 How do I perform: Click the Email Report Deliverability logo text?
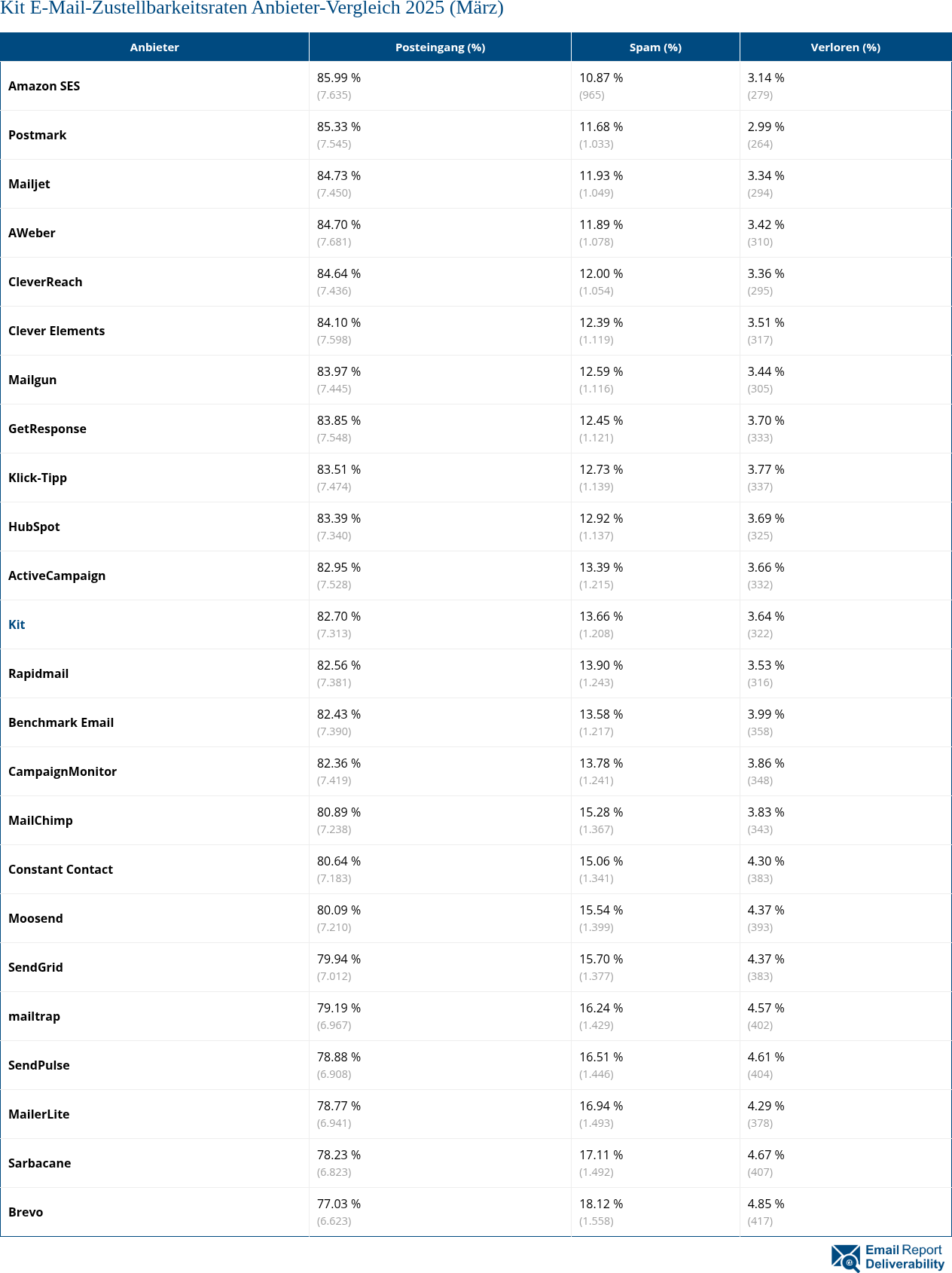(x=904, y=1257)
